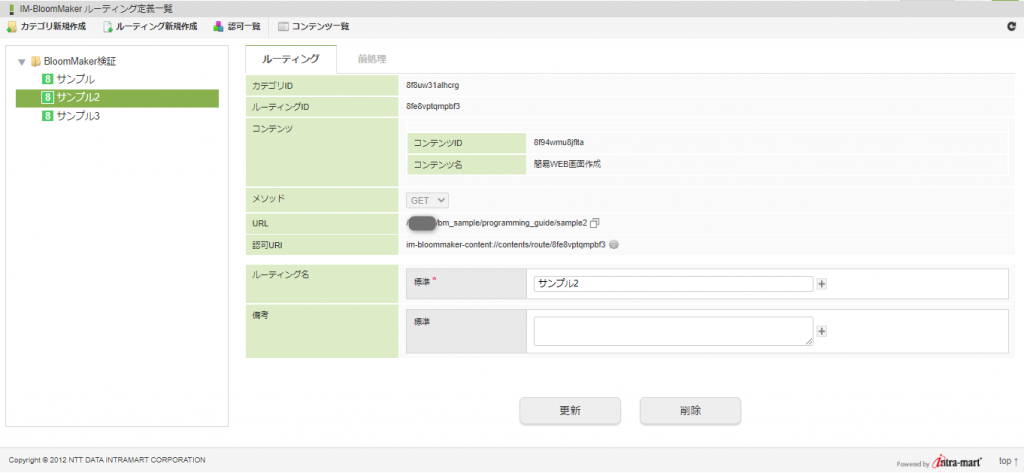This screenshot has height=473, width=1024.
Task: Click the 更新 button
Action: click(x=570, y=412)
